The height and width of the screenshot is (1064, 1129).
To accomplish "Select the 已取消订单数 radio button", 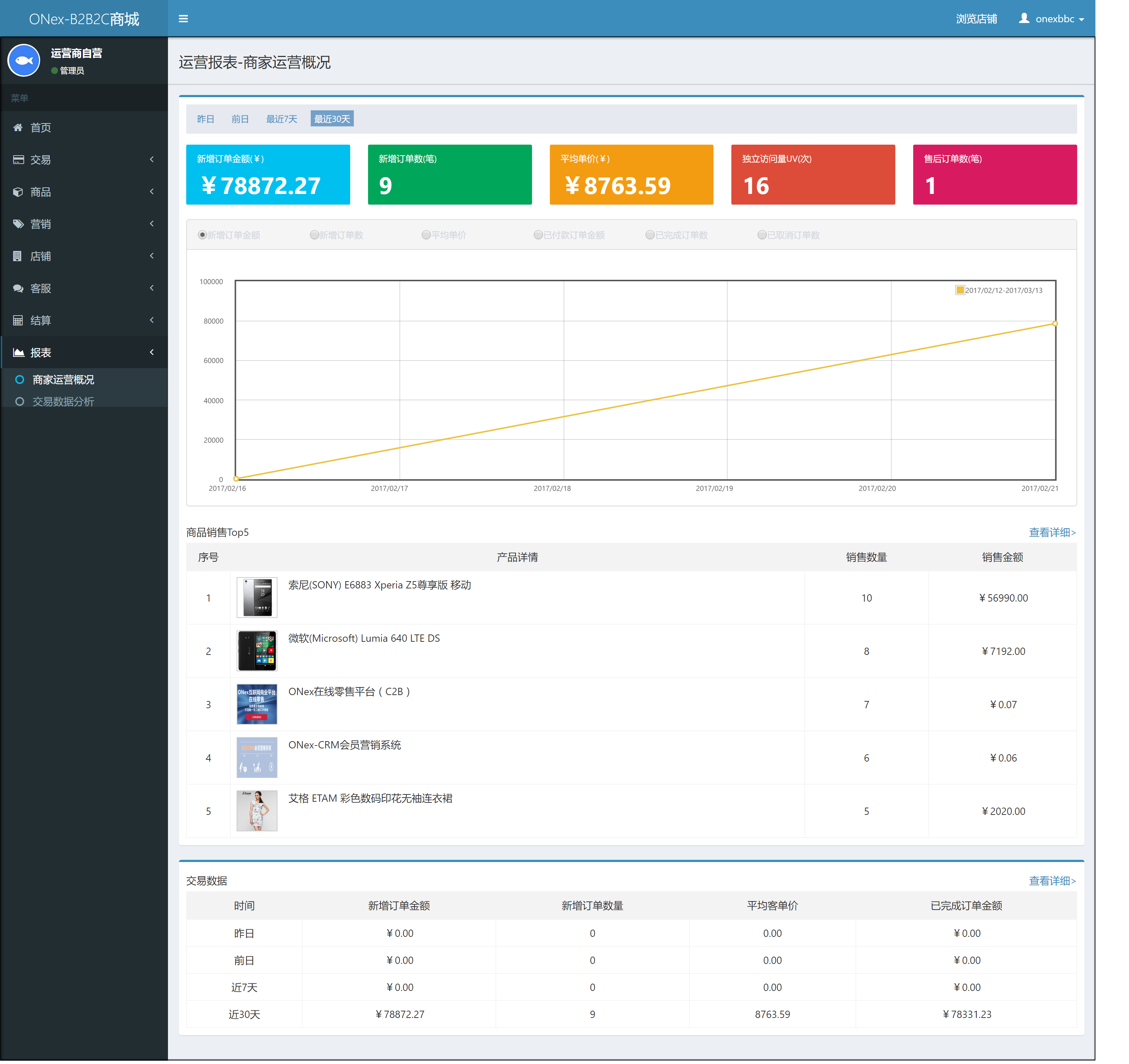I will pyautogui.click(x=762, y=235).
